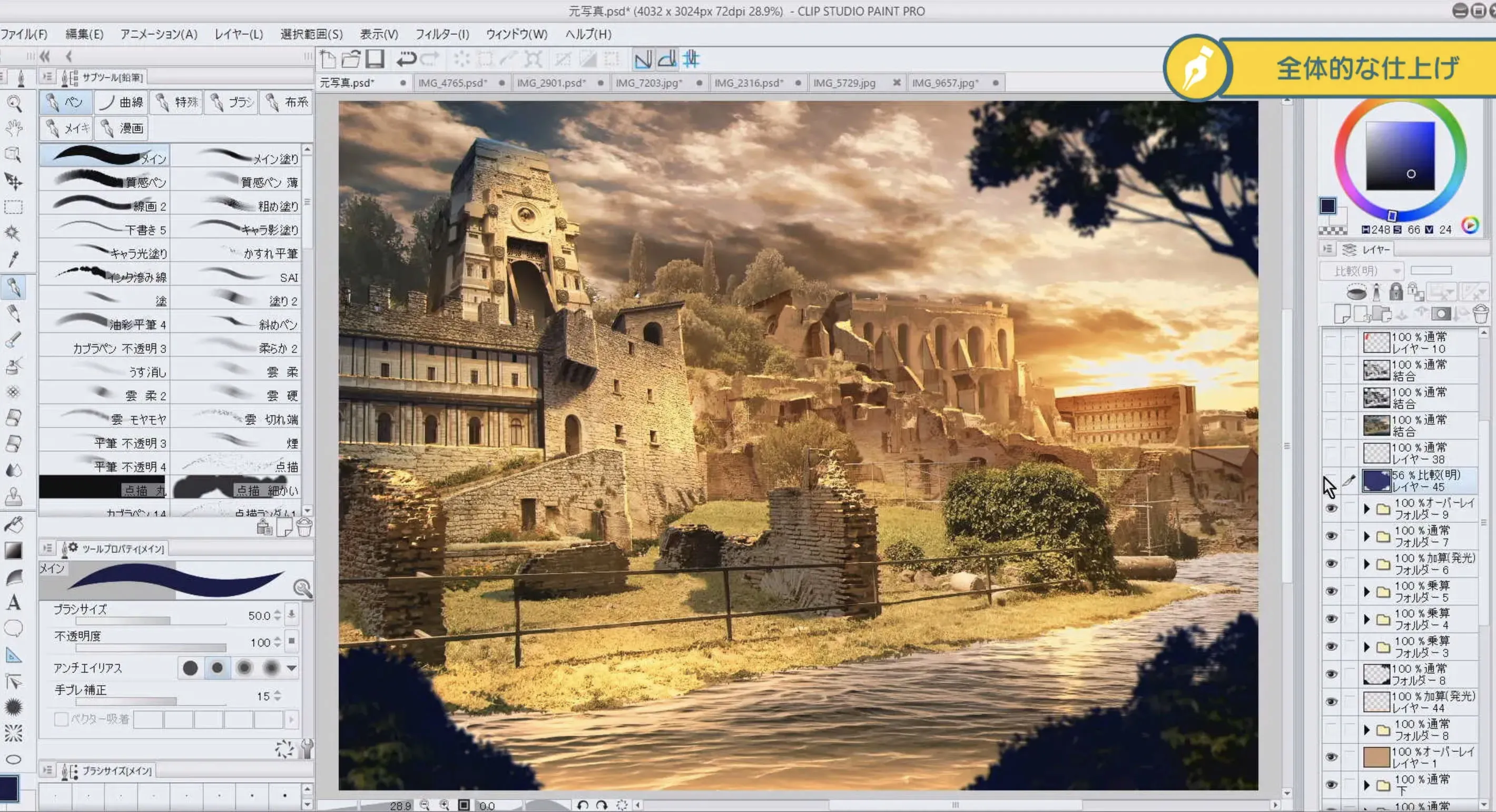Expand フォルダー 7 layer folder
Image resolution: width=1496 pixels, height=812 pixels.
click(x=1366, y=536)
